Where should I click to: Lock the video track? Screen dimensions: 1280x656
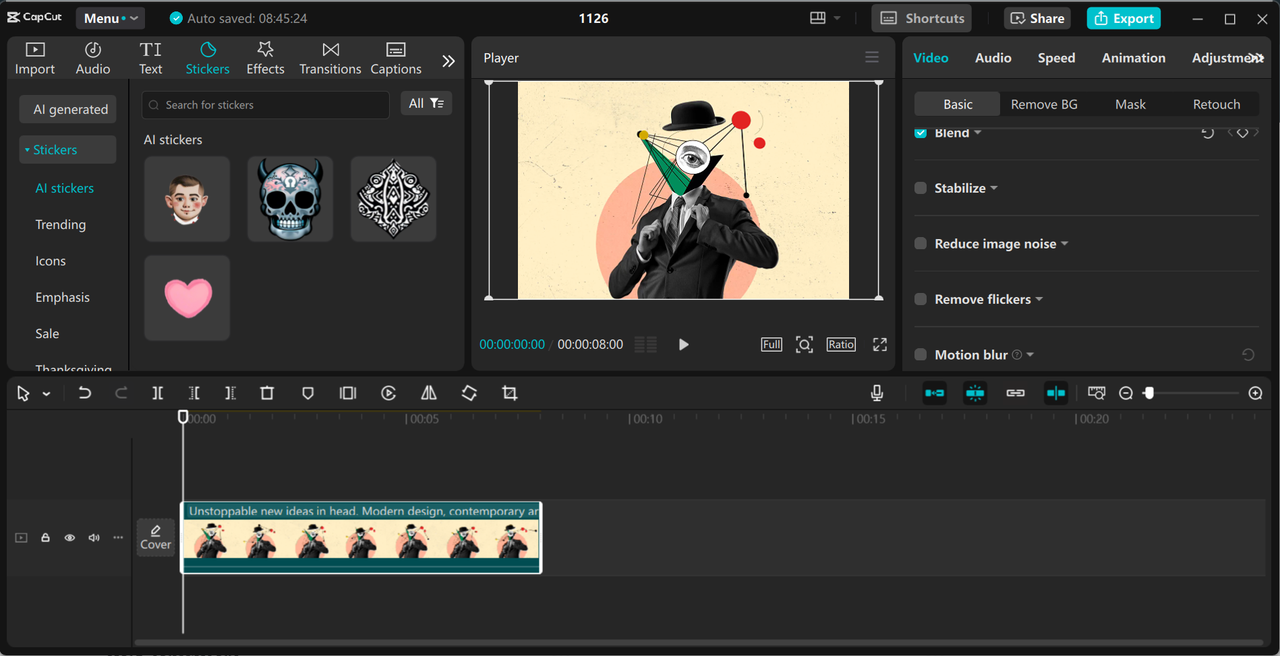(x=45, y=538)
